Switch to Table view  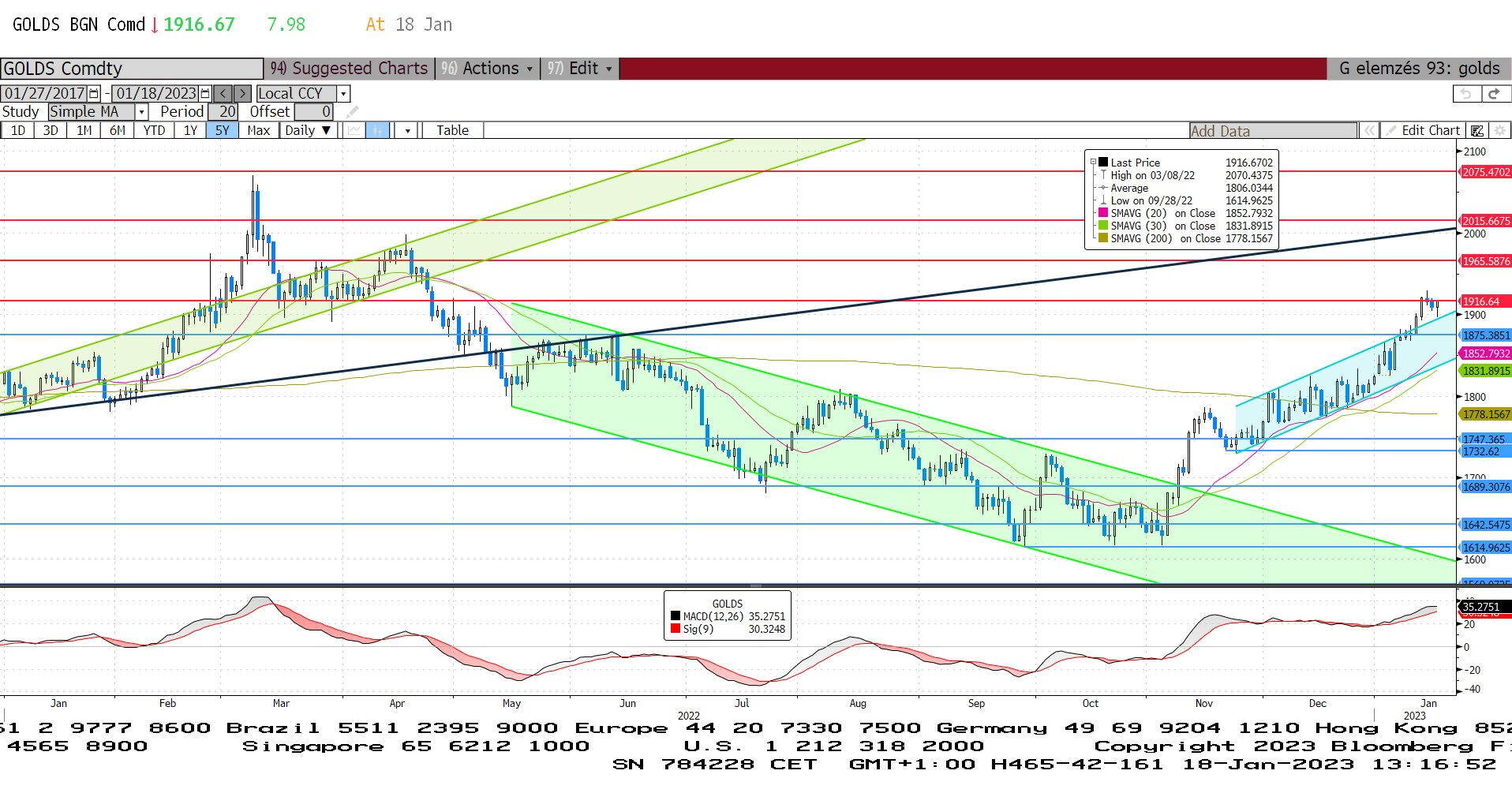(452, 130)
